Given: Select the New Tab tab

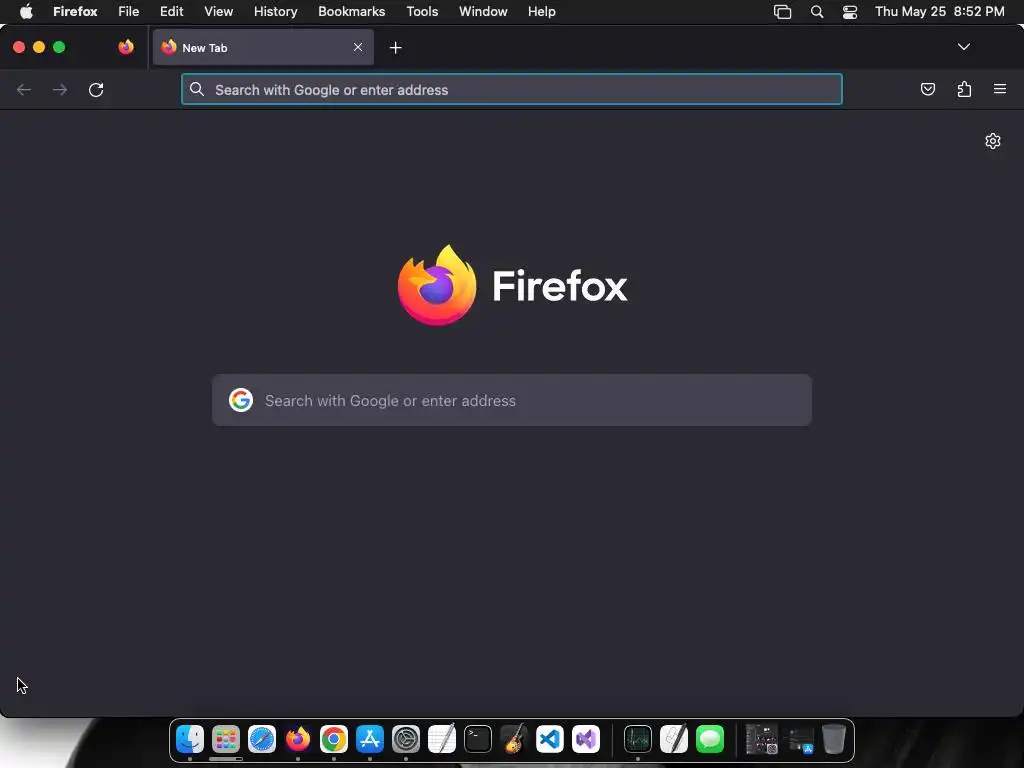Looking at the screenshot, I should tap(263, 47).
